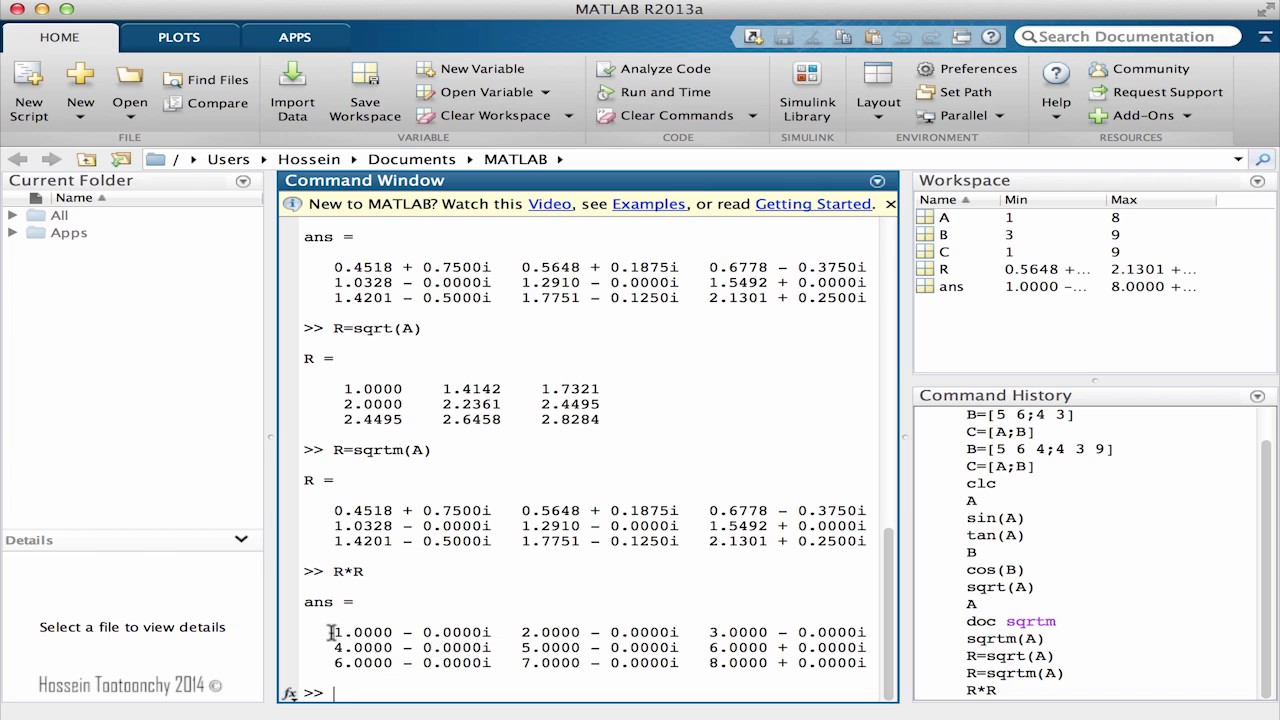Click the New Variable icon
The image size is (1280, 720).
[x=426, y=69]
